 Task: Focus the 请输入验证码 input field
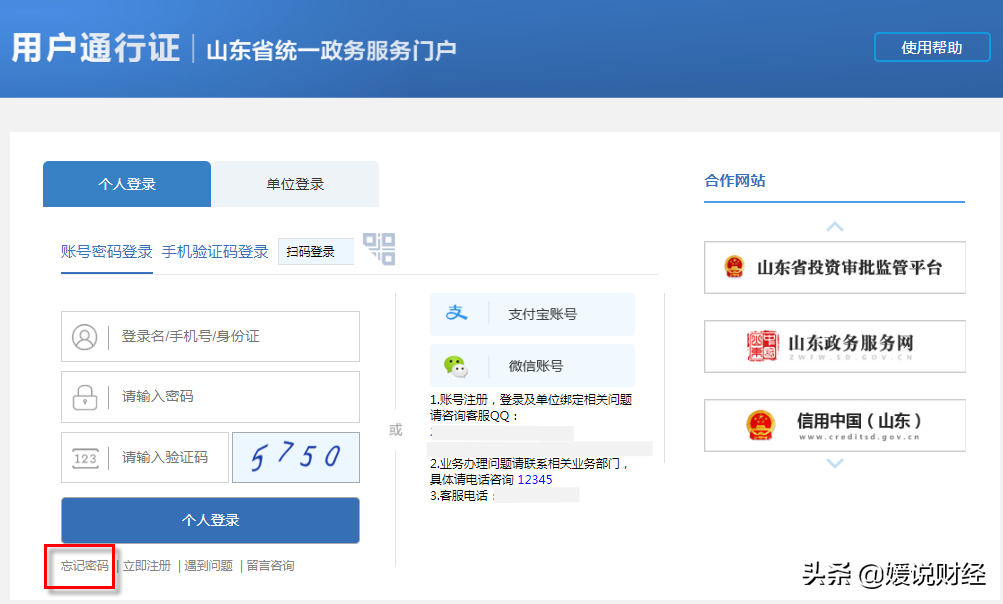pos(145,457)
